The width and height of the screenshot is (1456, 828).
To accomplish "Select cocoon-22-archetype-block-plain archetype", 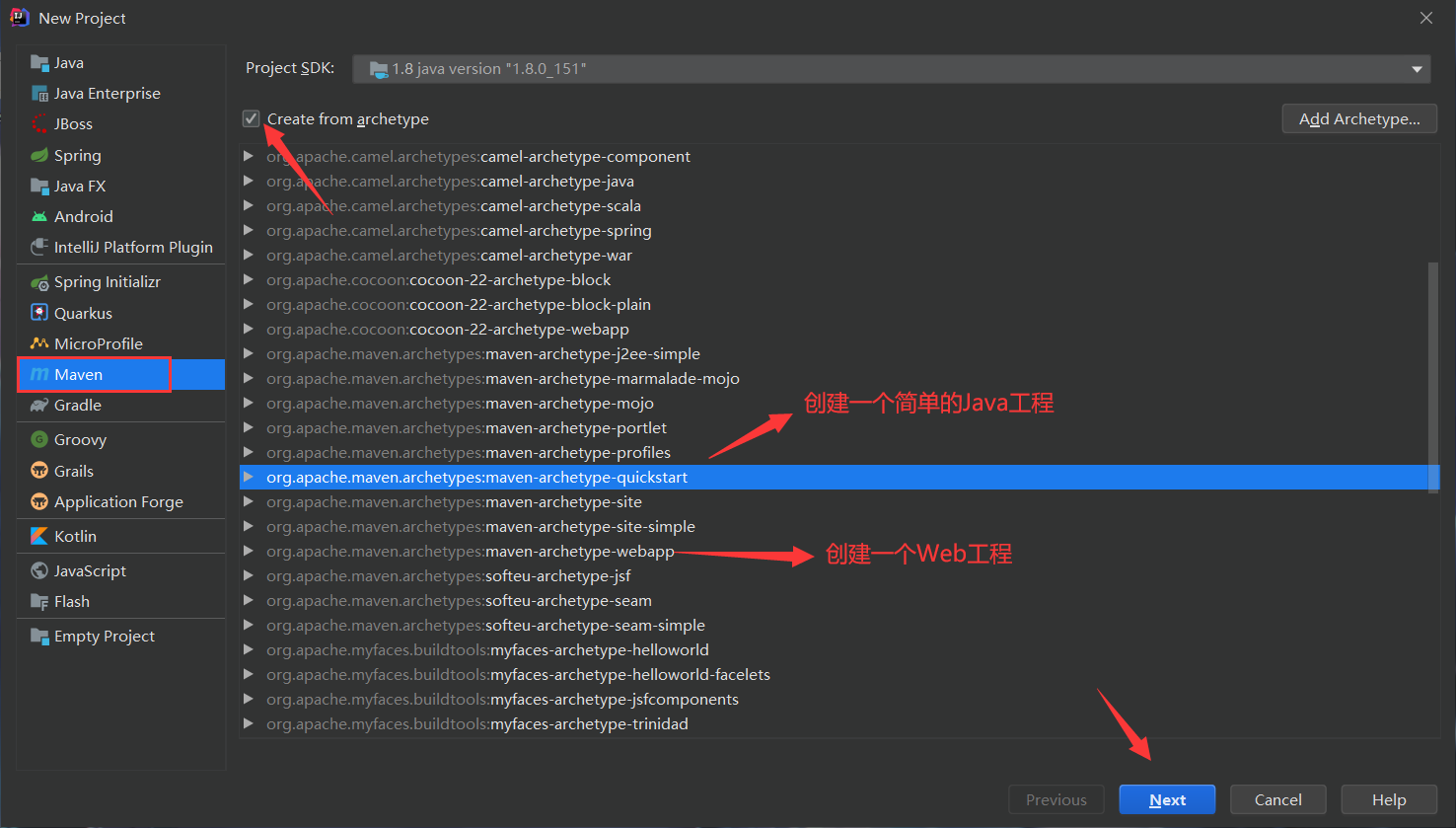I will click(459, 304).
